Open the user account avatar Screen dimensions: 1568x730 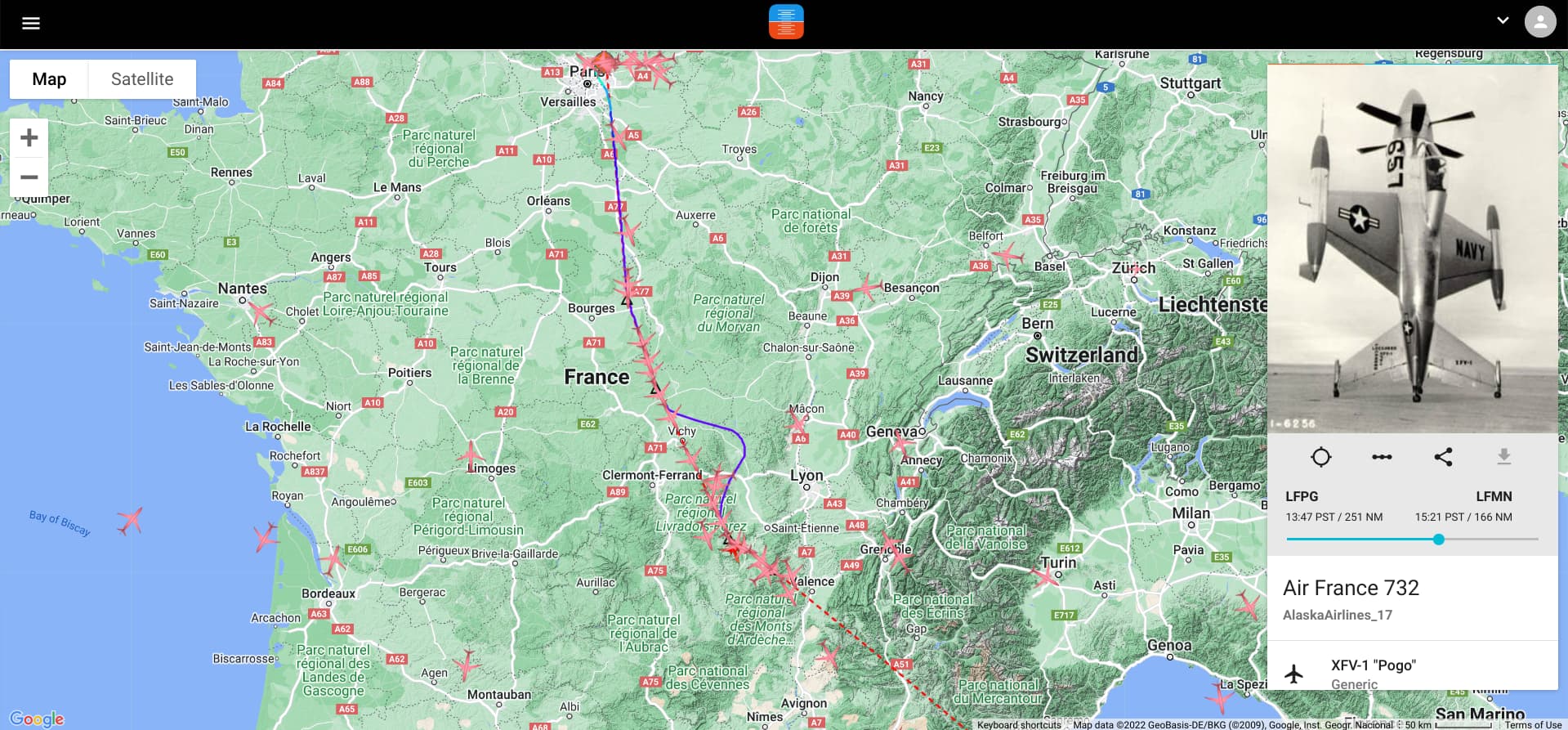(x=1540, y=21)
